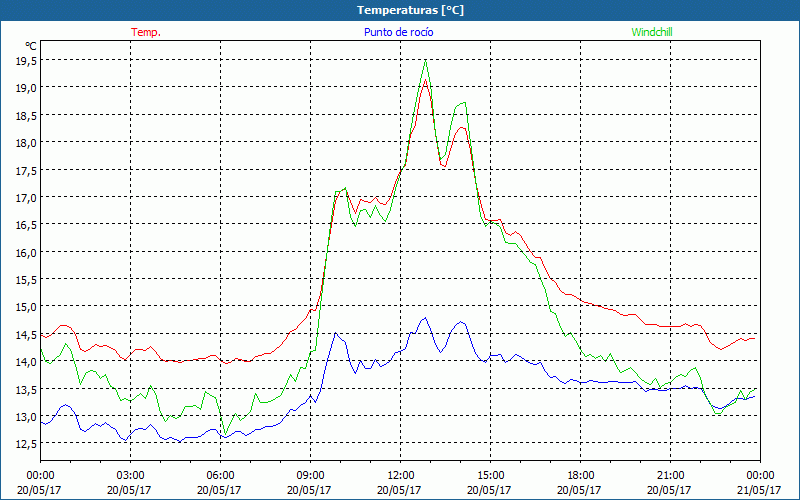Viewport: 800px width, 500px height.
Task: Click the 19,0 y-axis value
Action: (25, 88)
